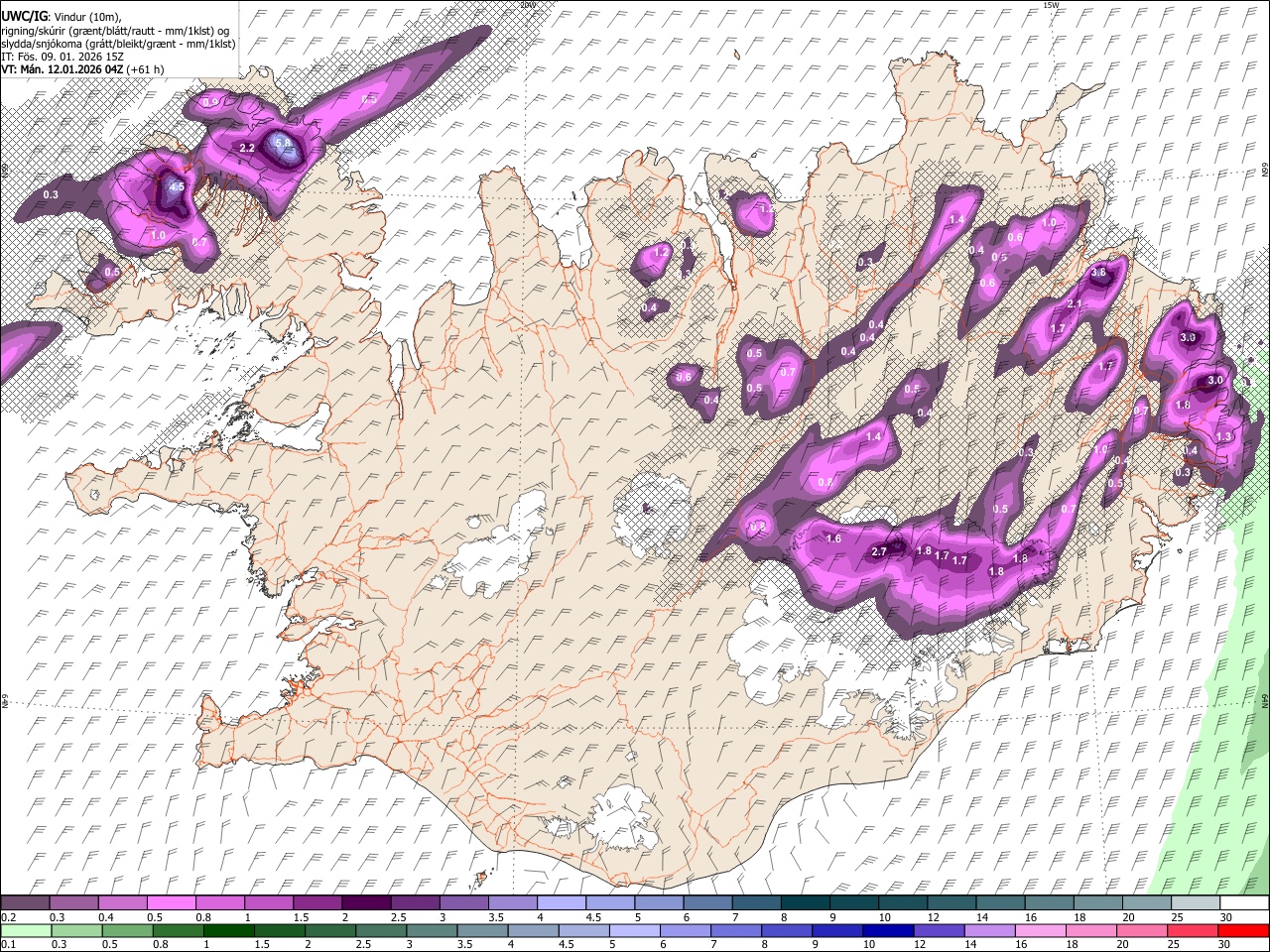Click the 2.1 snowfall value on the map
Image resolution: width=1270 pixels, height=952 pixels.
[x=1074, y=304]
